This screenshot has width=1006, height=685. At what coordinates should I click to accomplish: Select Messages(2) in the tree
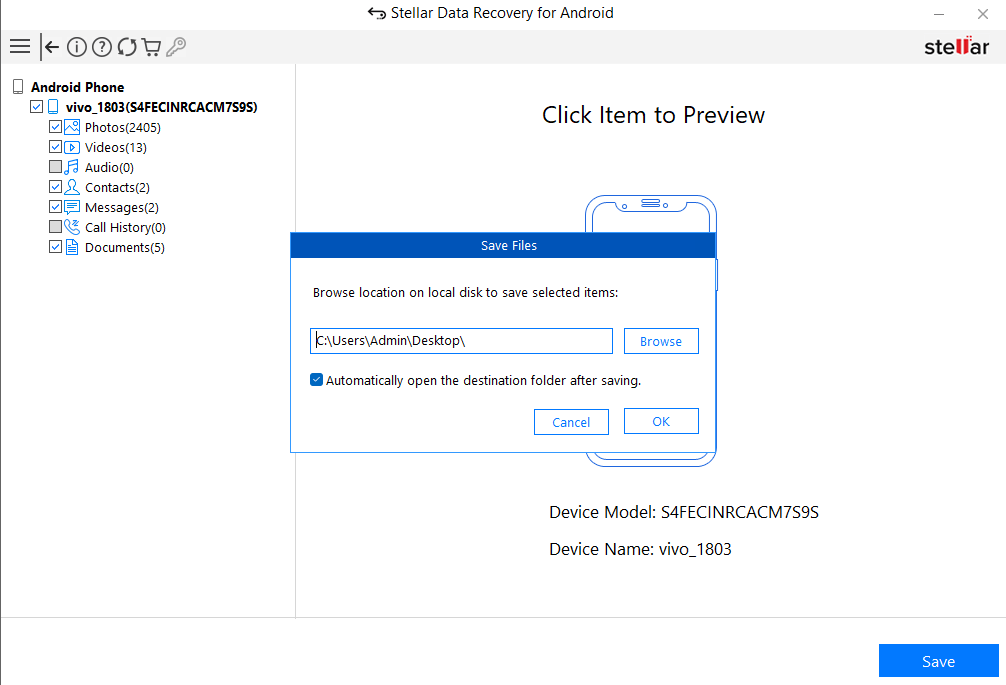tap(121, 207)
